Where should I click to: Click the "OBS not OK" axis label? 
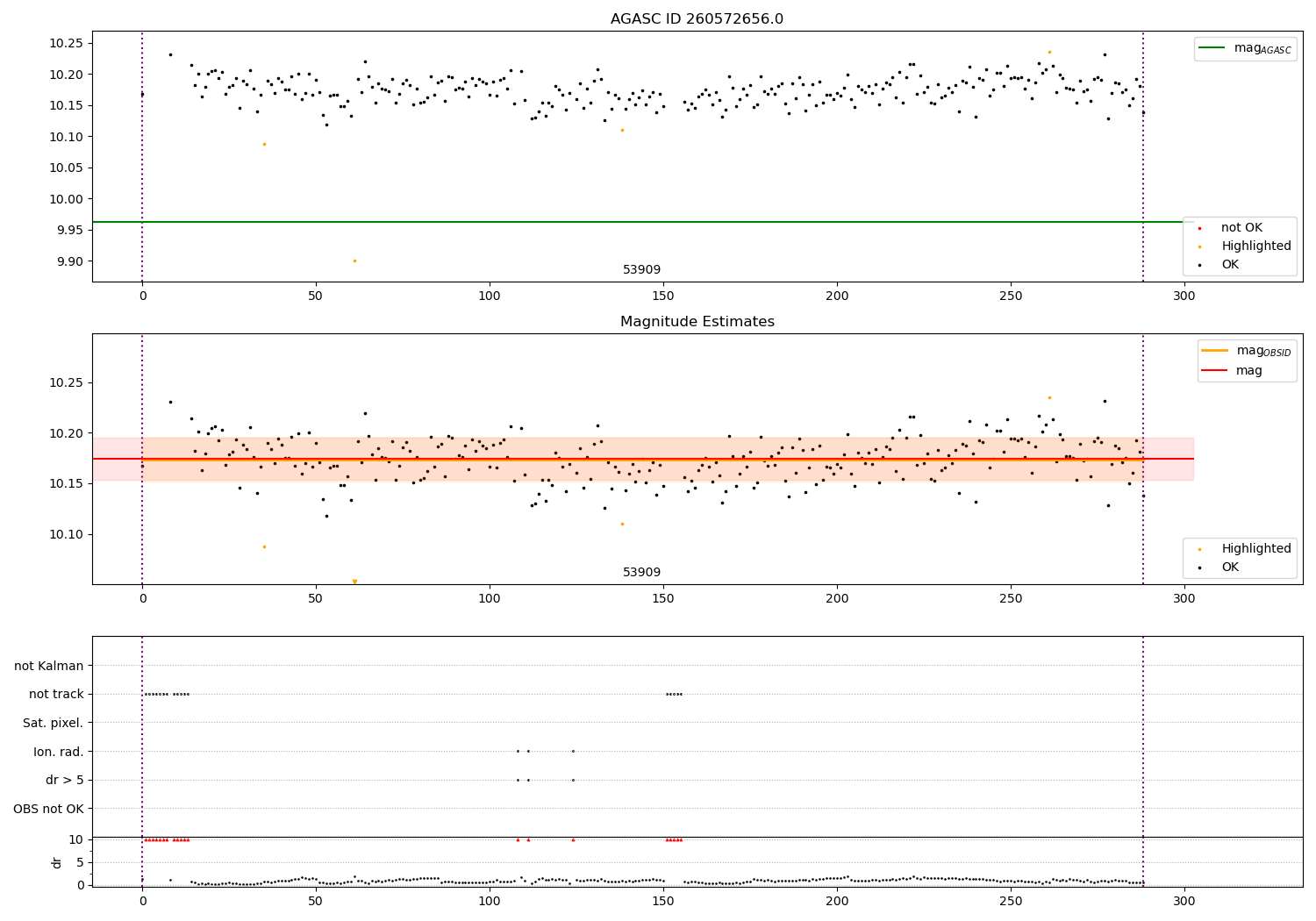pos(48,809)
